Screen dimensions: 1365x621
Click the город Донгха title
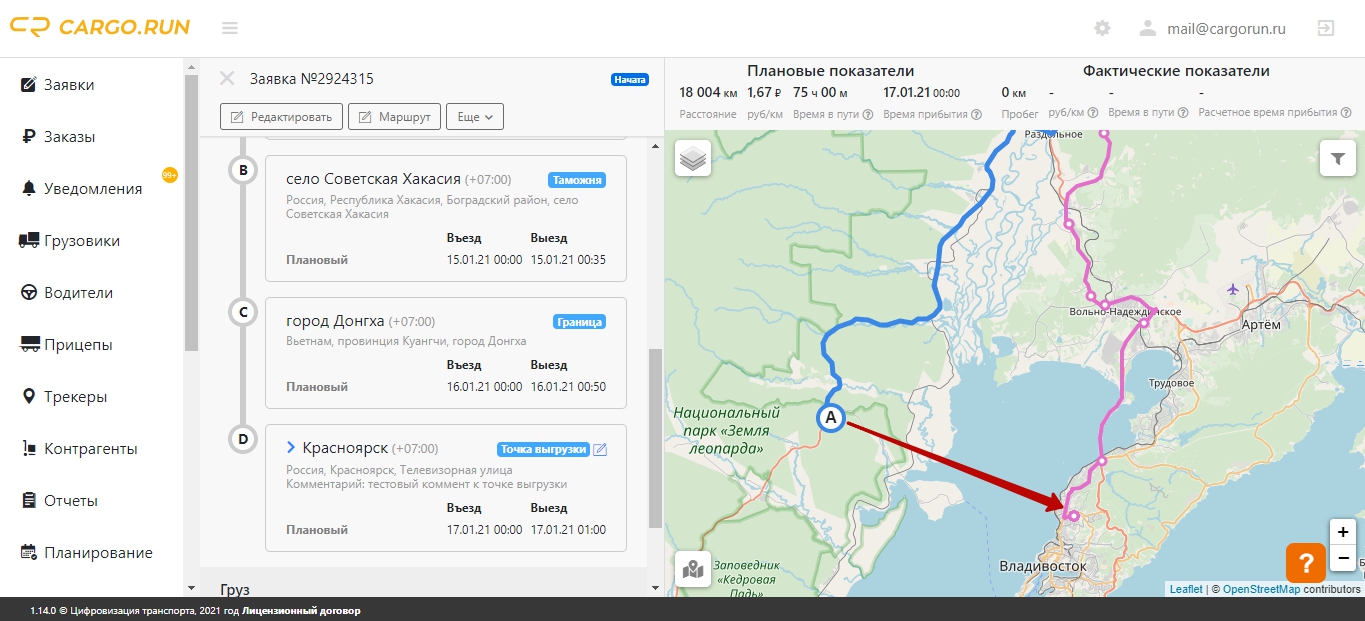point(335,321)
